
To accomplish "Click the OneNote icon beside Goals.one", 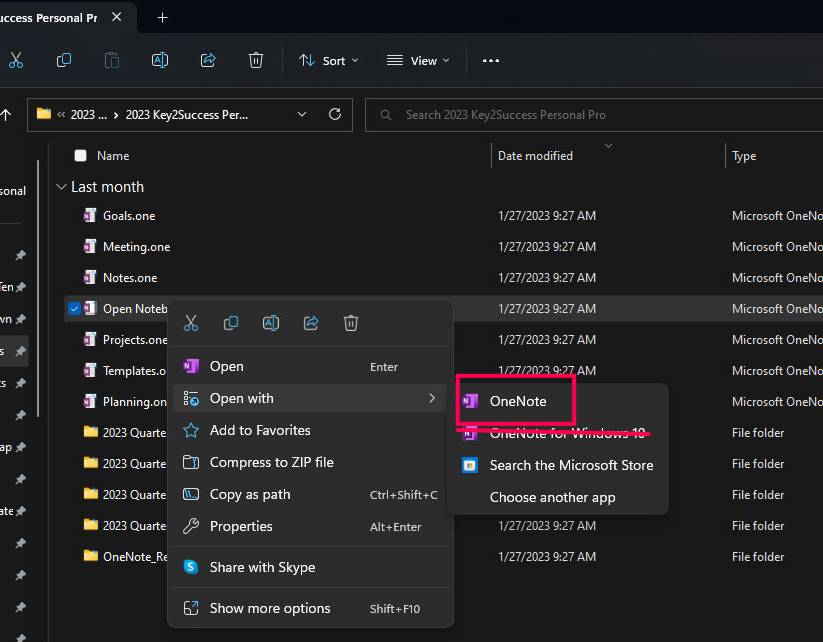I will tap(90, 215).
